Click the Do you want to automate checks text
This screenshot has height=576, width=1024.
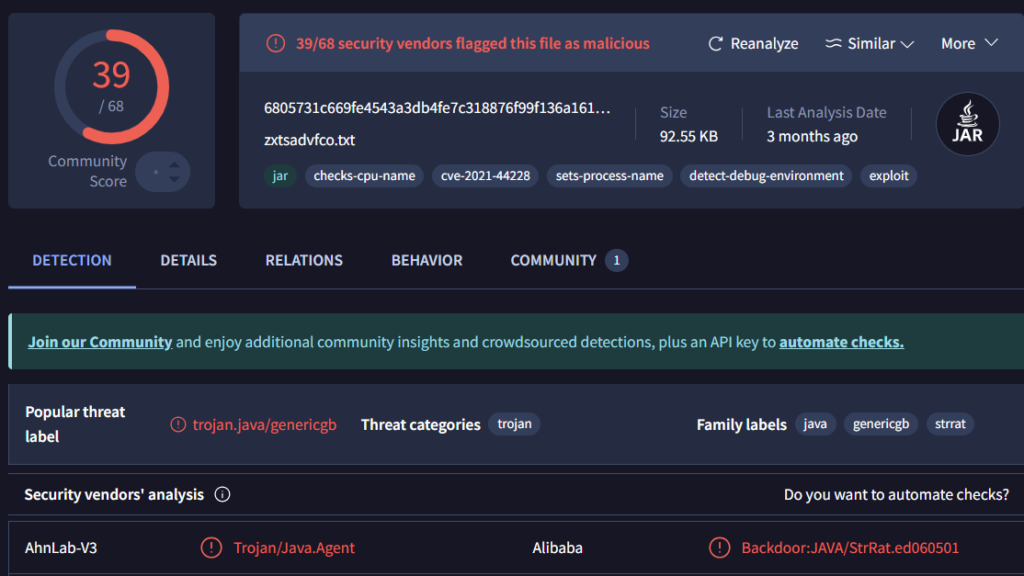click(896, 494)
